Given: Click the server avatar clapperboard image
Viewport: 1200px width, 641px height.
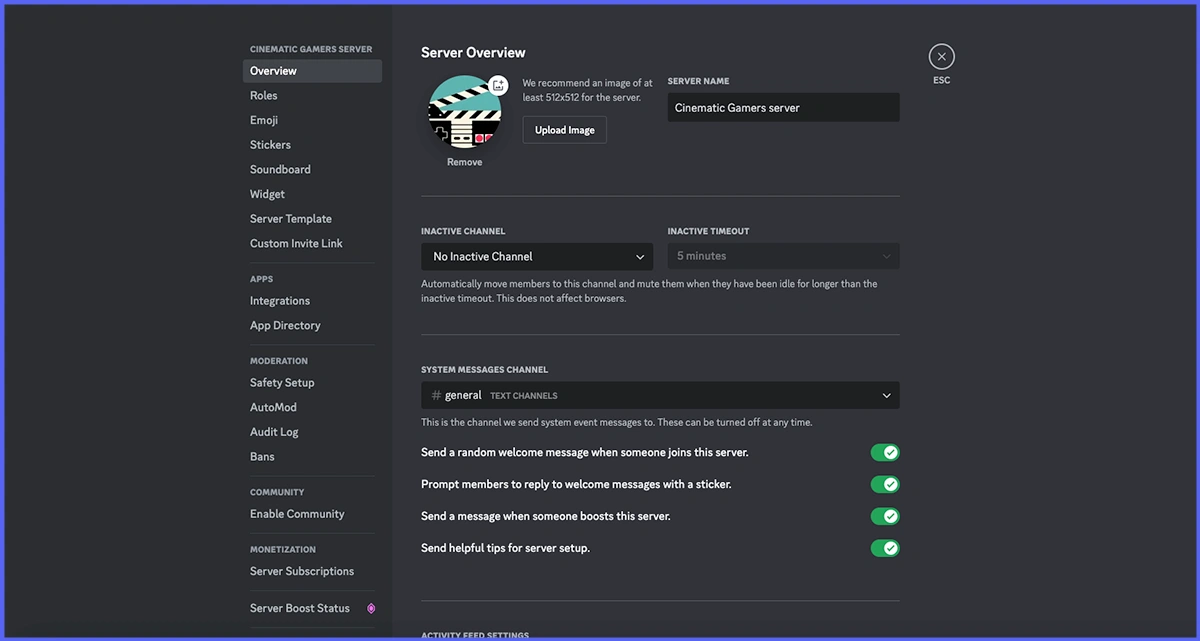Looking at the screenshot, I should 464,112.
